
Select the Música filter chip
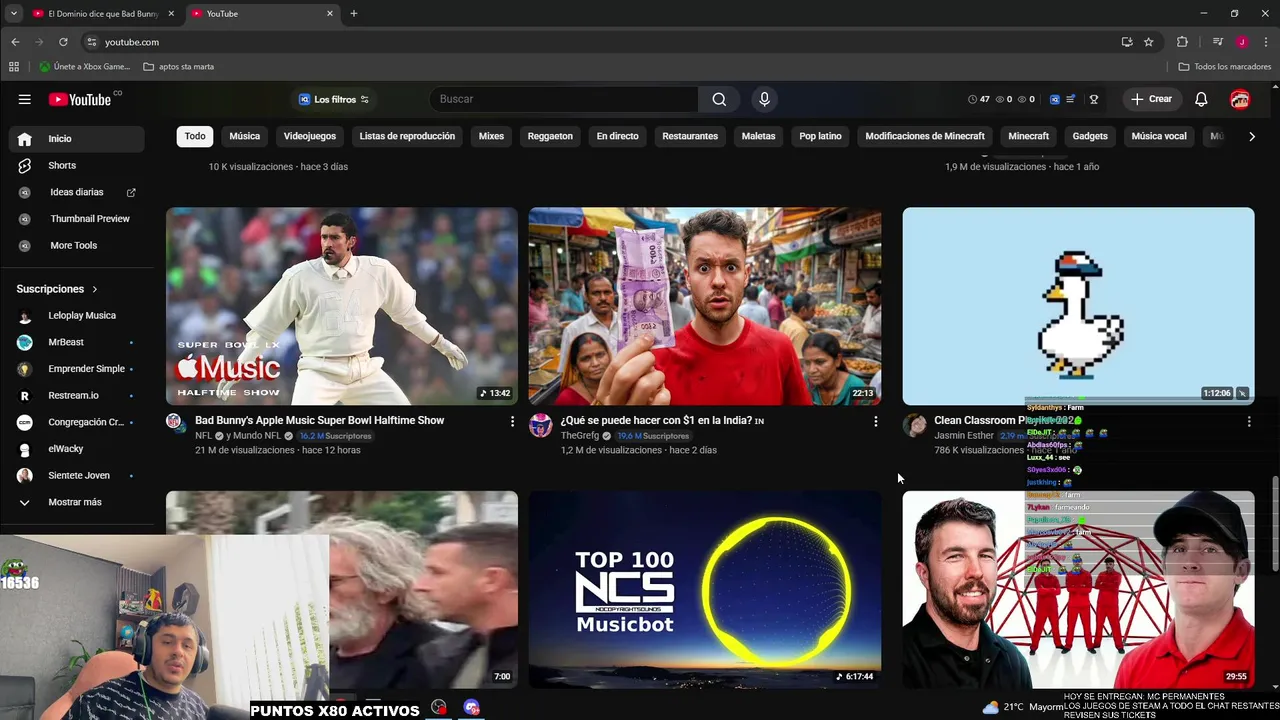245,136
